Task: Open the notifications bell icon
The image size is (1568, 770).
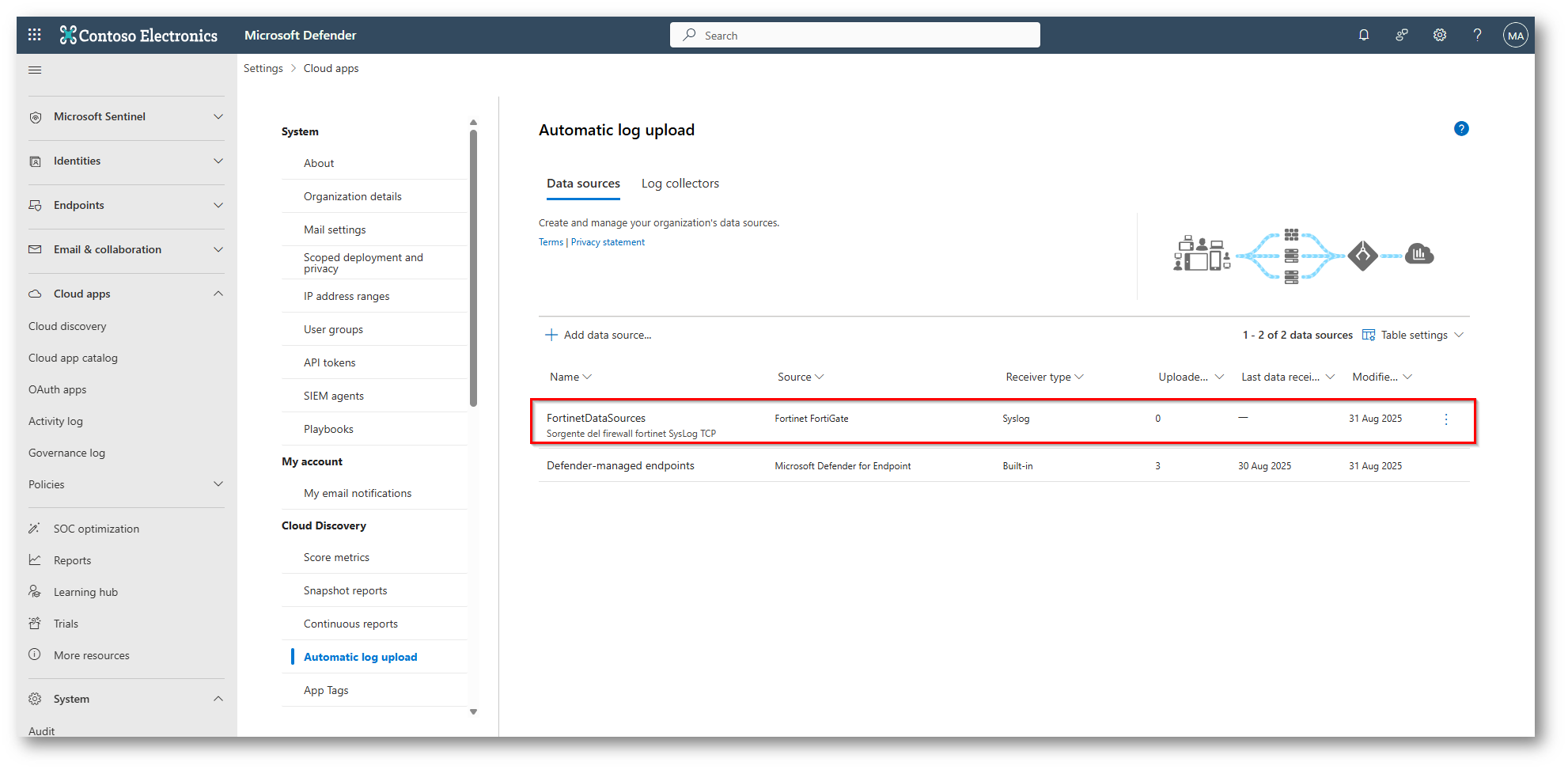Action: [x=1364, y=35]
